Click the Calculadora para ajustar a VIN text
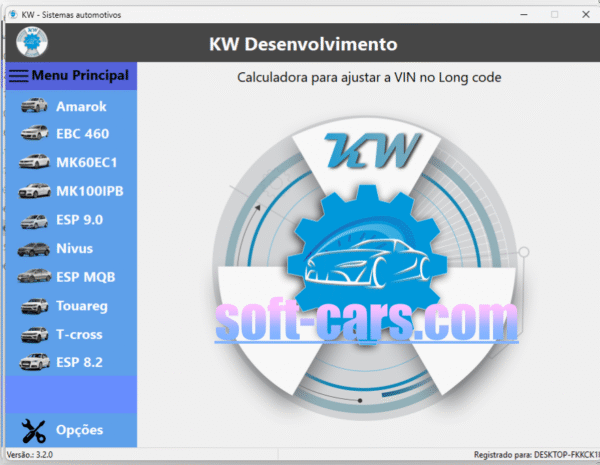This screenshot has width=600, height=465. (x=369, y=77)
